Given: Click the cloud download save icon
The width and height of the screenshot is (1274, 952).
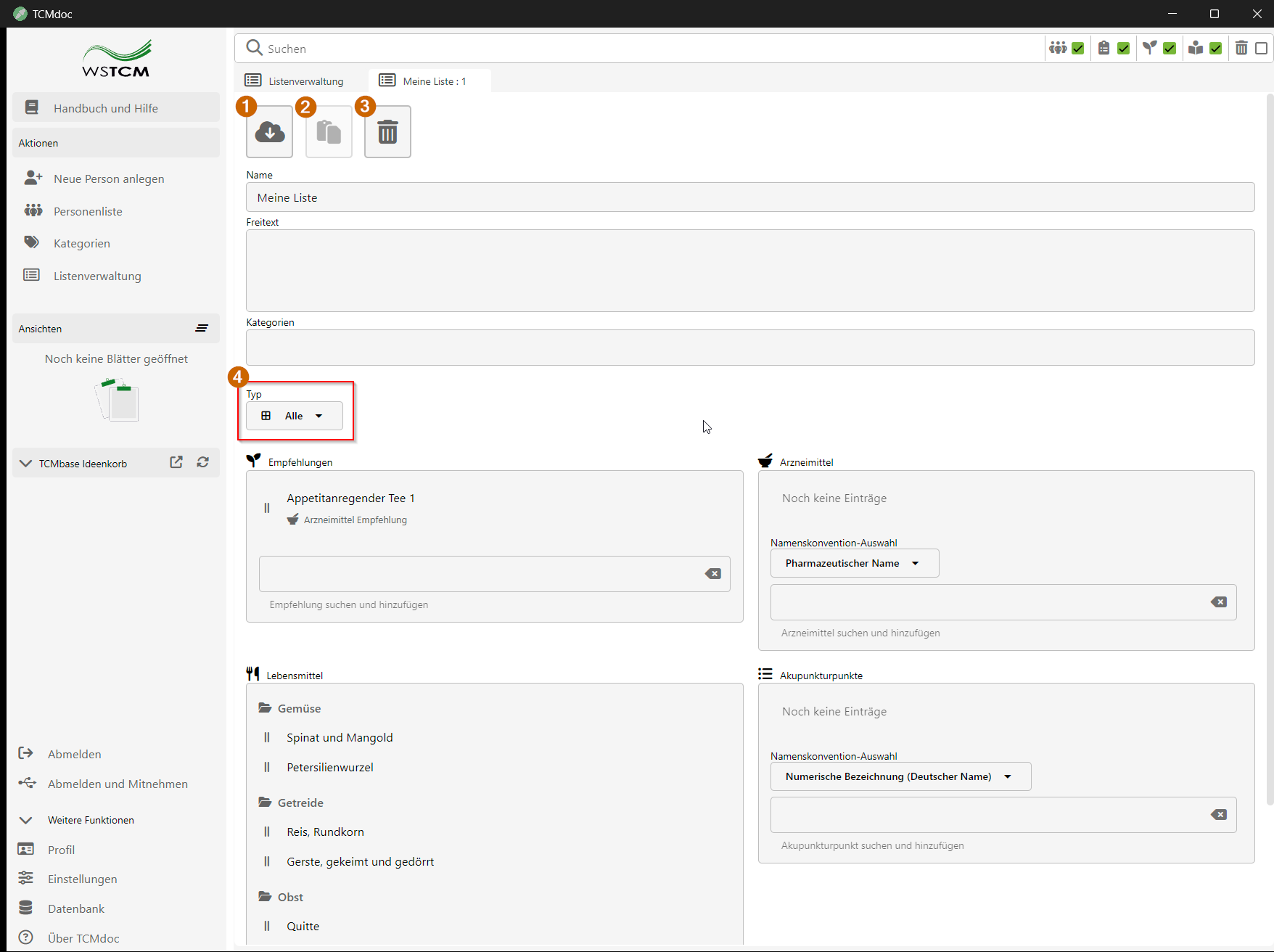Looking at the screenshot, I should pos(269,132).
